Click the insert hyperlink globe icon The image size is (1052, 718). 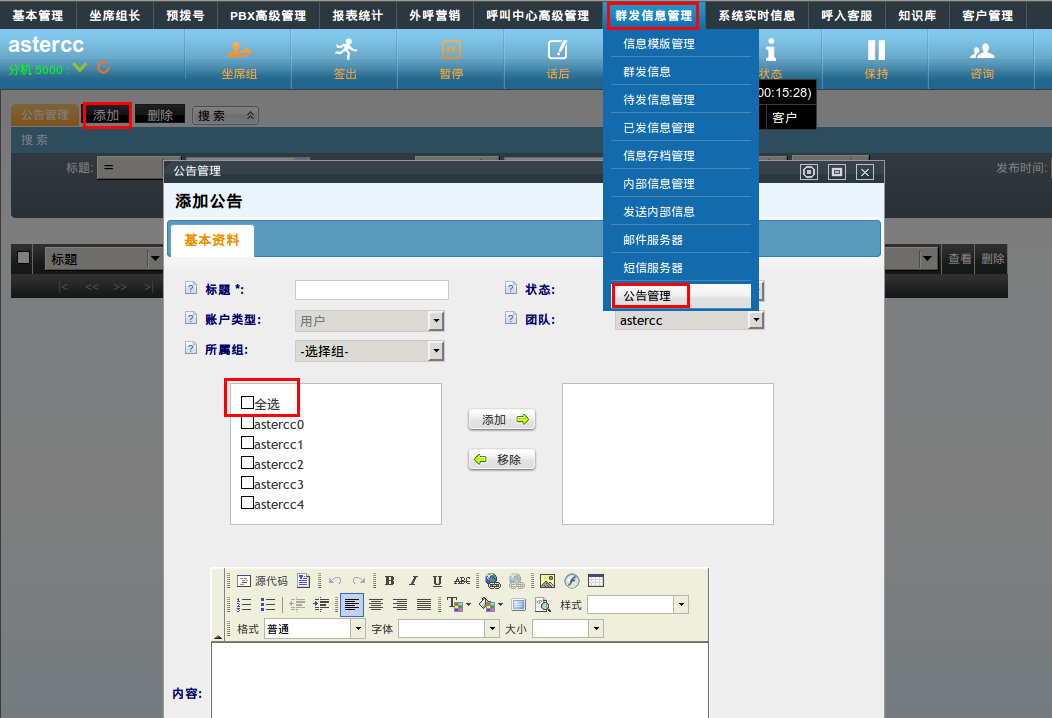pos(492,581)
